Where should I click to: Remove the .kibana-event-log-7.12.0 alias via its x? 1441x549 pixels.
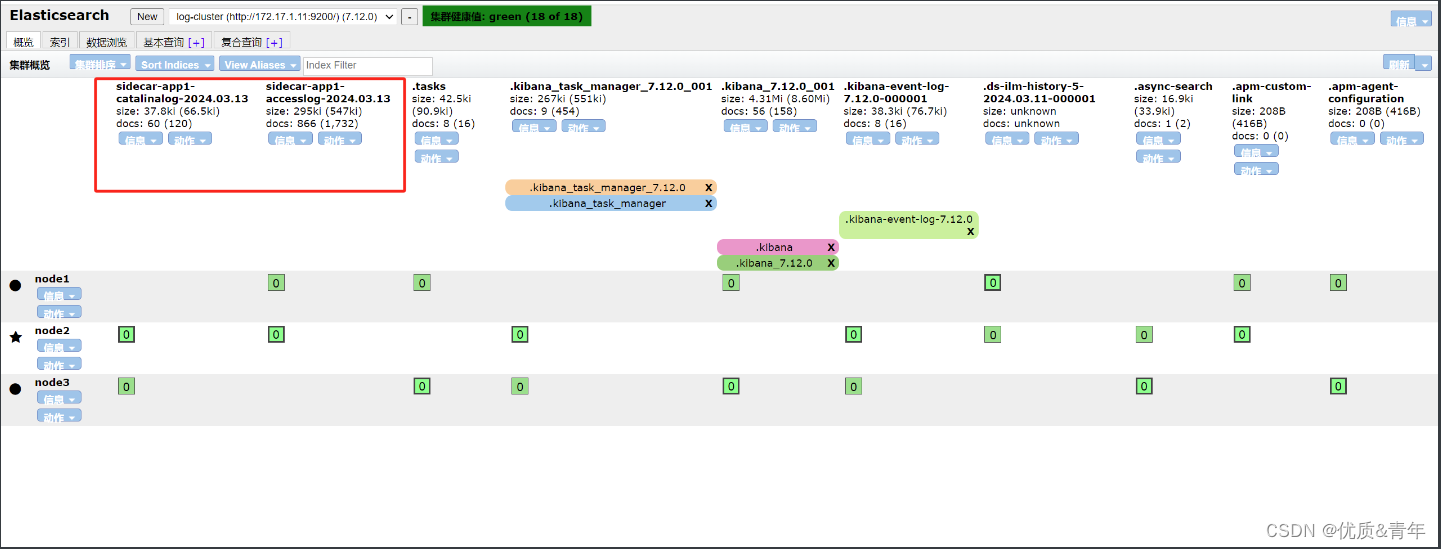click(970, 231)
